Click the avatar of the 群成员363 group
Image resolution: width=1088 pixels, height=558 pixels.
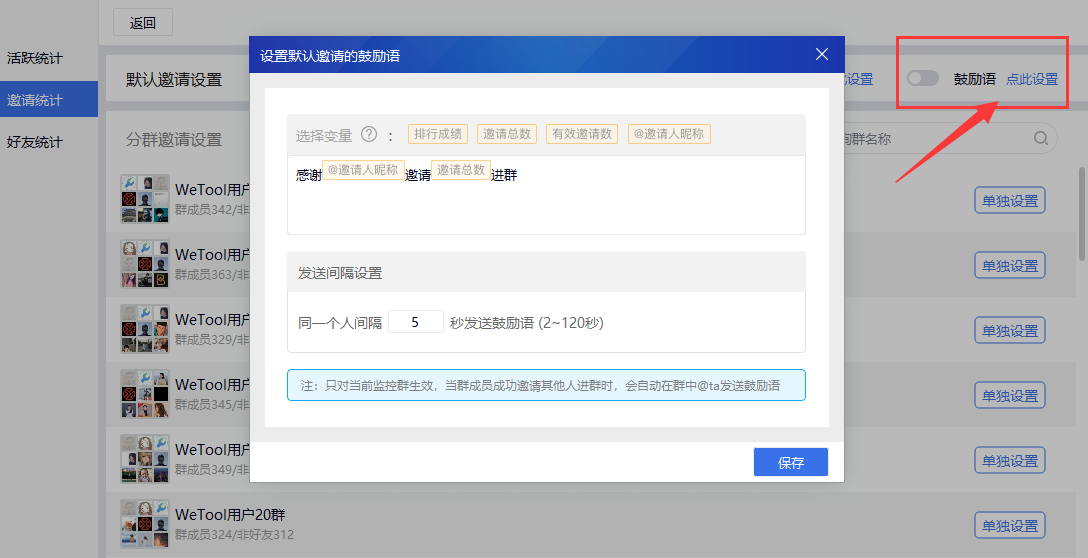click(x=145, y=264)
